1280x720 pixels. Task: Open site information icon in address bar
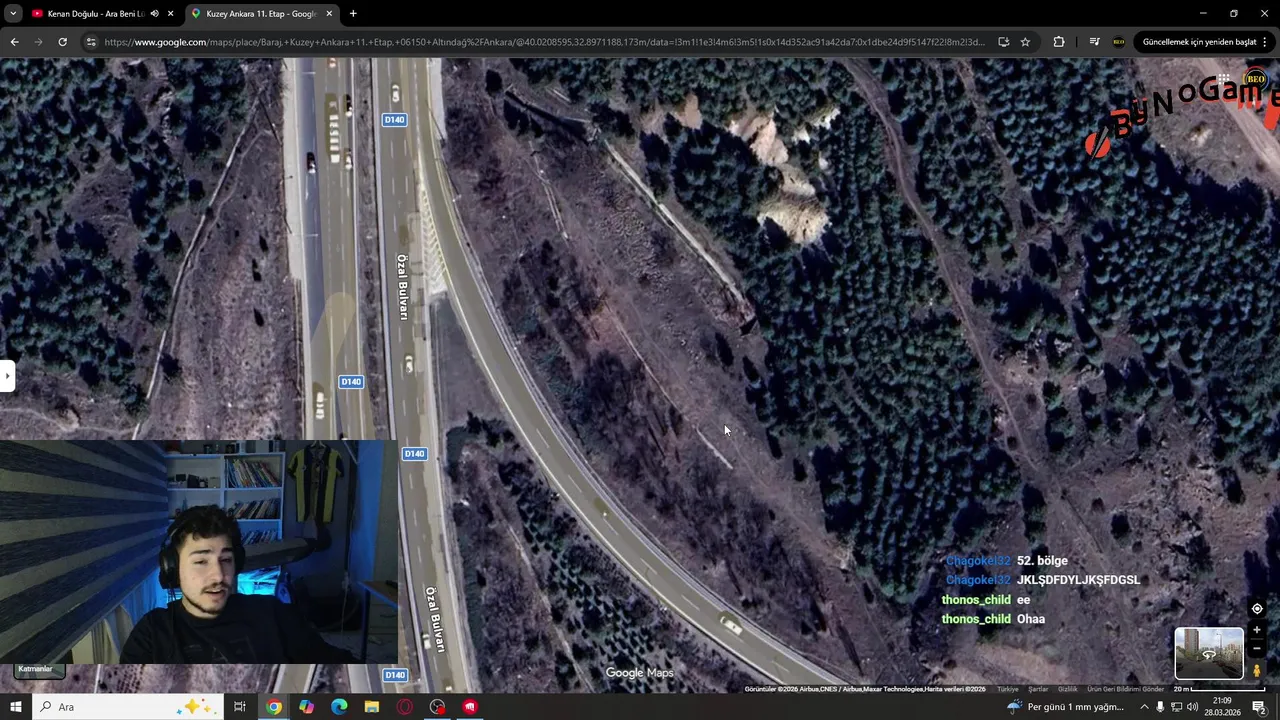(91, 42)
